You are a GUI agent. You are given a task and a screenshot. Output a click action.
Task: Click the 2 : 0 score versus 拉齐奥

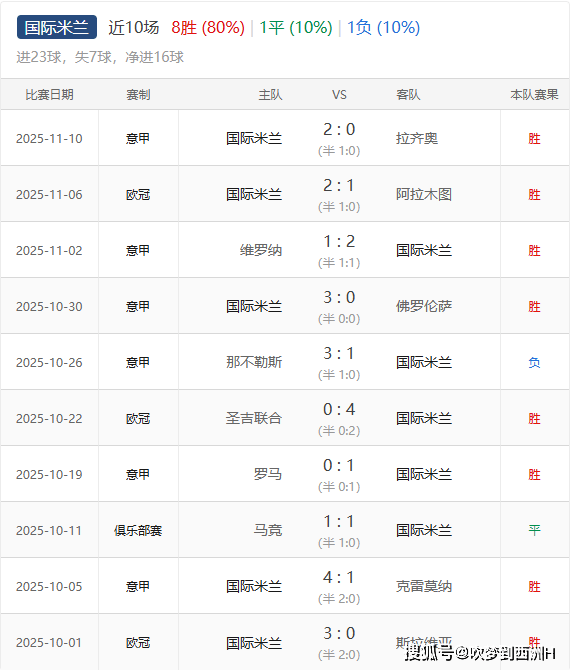[x=339, y=129]
